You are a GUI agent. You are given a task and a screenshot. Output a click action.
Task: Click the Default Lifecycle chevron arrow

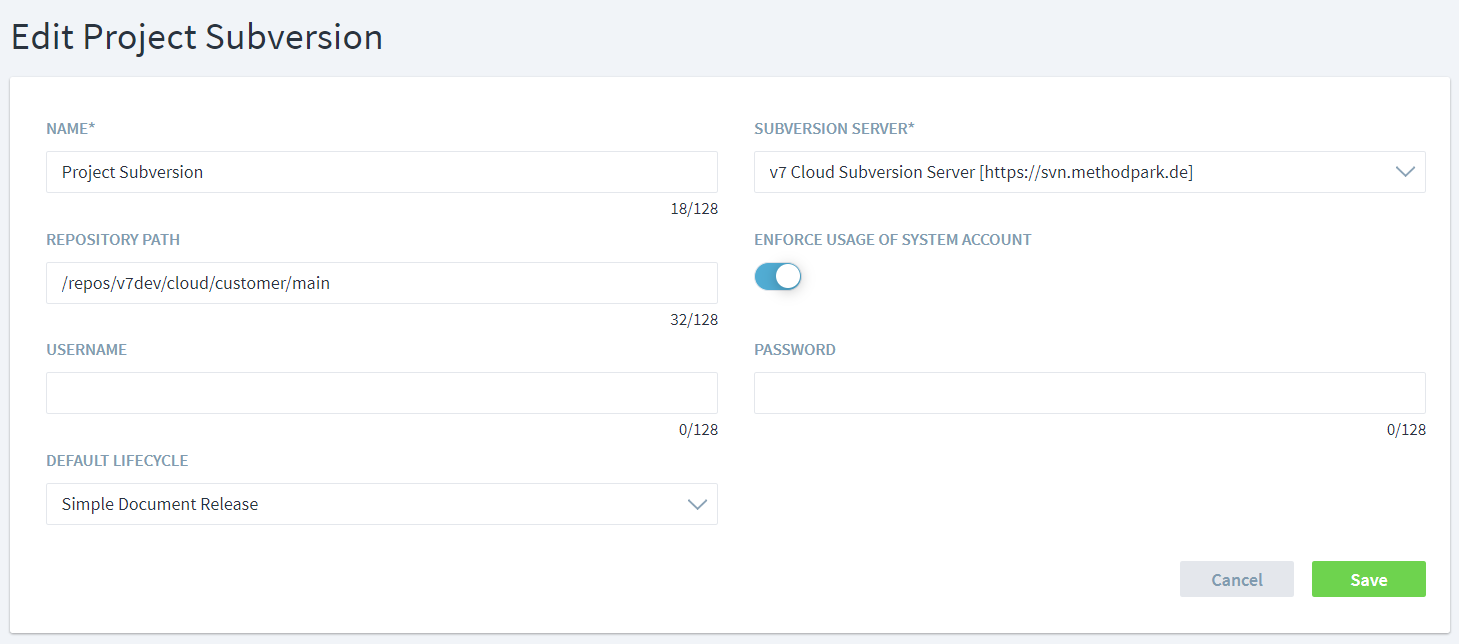point(697,504)
